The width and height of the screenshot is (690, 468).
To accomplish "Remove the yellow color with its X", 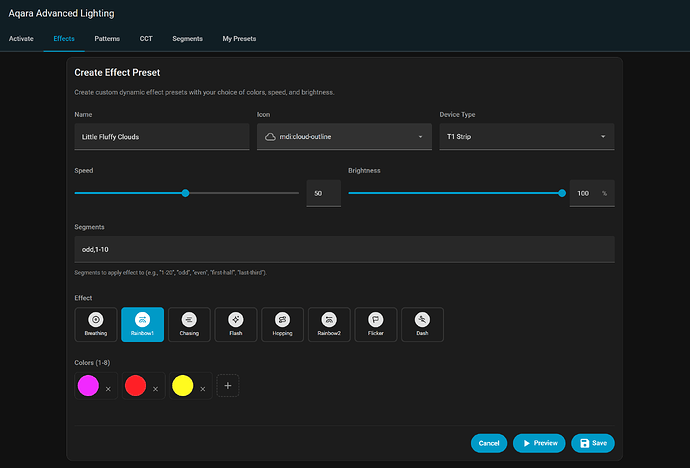I will (x=202, y=388).
